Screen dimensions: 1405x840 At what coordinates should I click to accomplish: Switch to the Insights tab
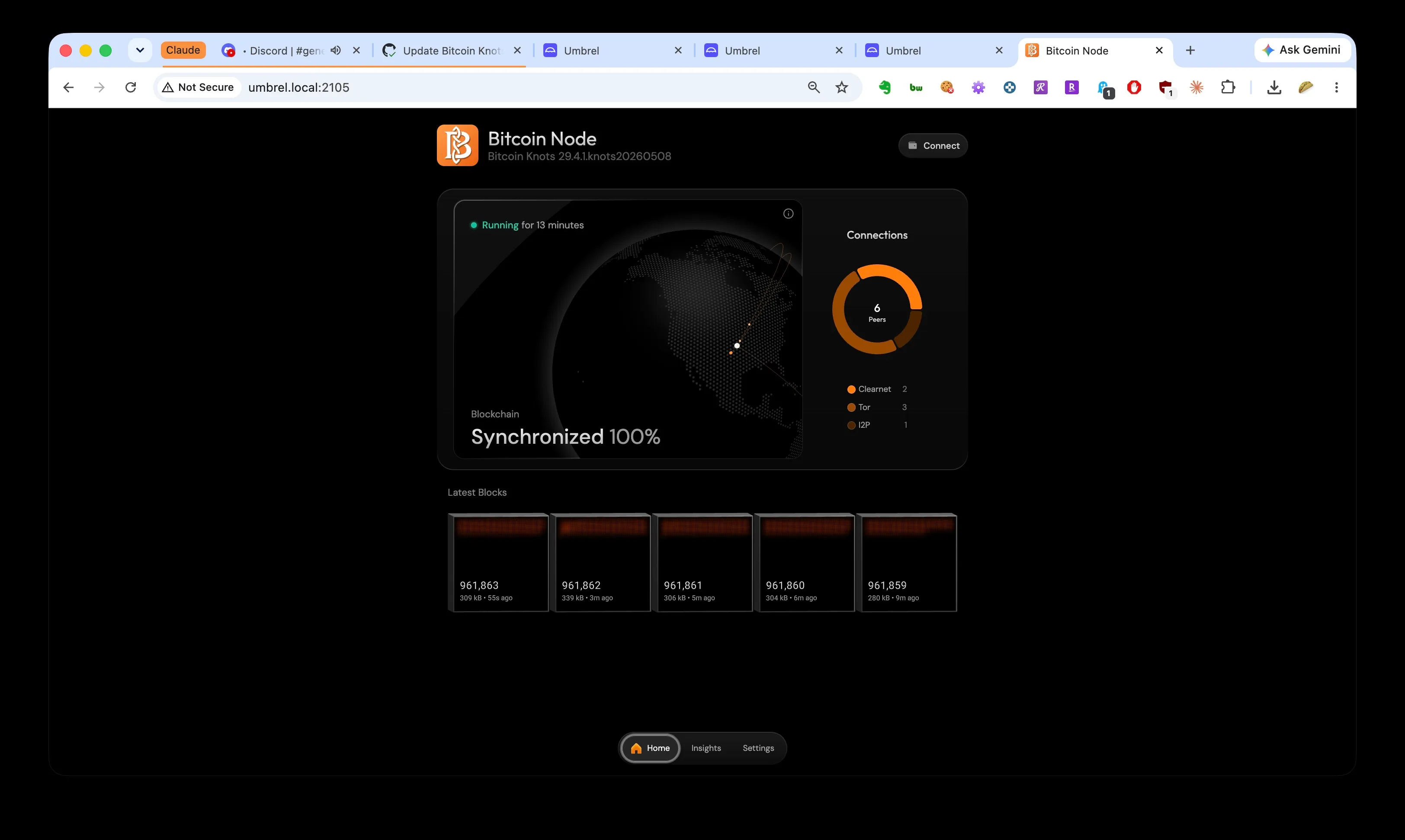pos(706,748)
